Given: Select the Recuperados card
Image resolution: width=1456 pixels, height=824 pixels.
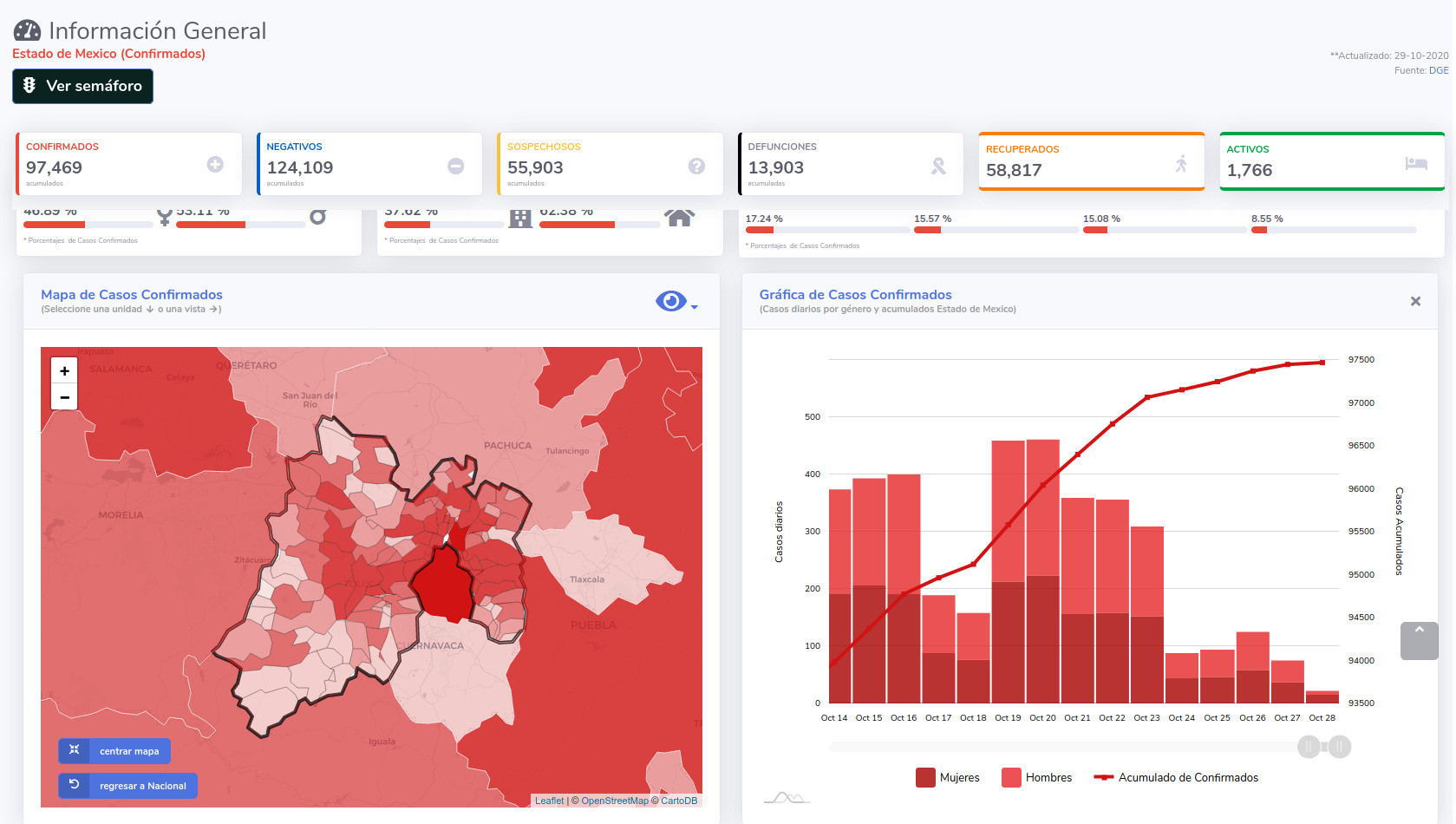Looking at the screenshot, I should coord(1092,161).
